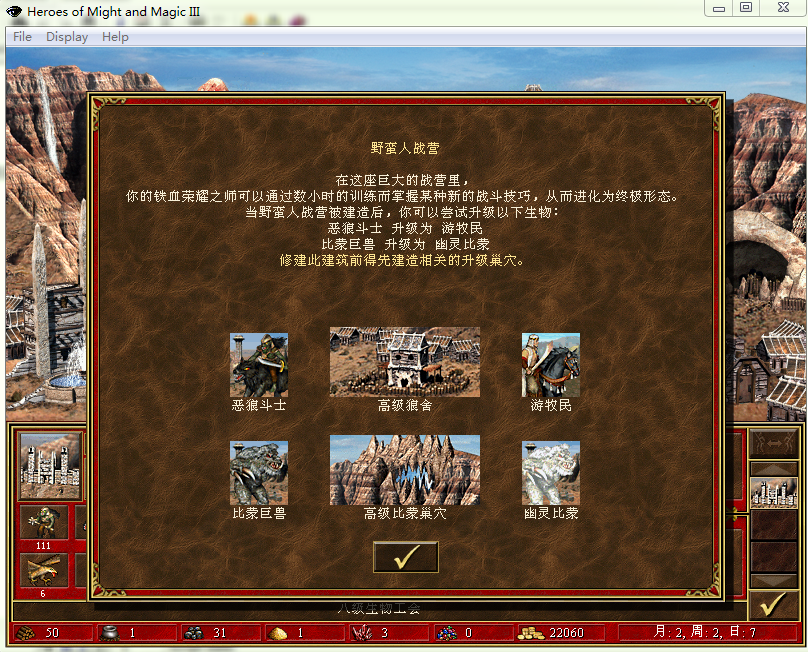The image size is (808, 652).
Task: Click the 高级比蒙巢穴 label
Action: [x=405, y=513]
